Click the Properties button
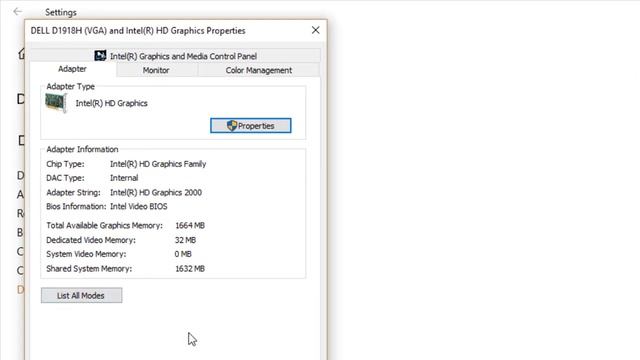 (x=251, y=126)
